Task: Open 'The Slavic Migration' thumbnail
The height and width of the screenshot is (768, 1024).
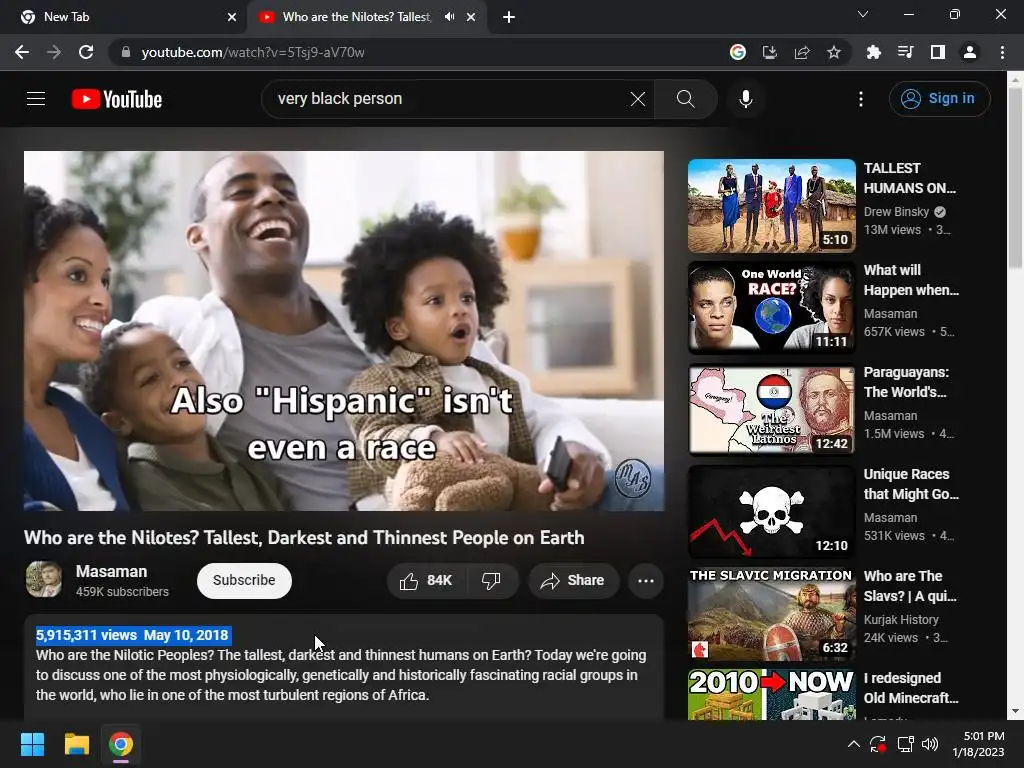Action: [771, 613]
